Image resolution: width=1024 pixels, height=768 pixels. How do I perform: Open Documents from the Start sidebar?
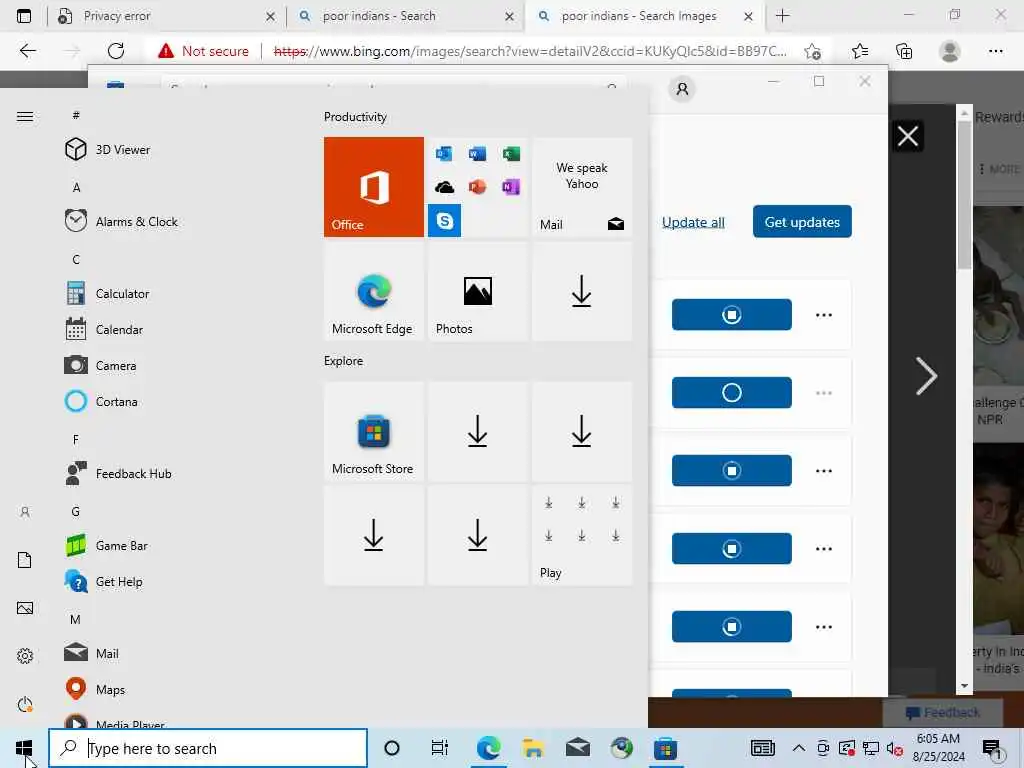(x=25, y=560)
